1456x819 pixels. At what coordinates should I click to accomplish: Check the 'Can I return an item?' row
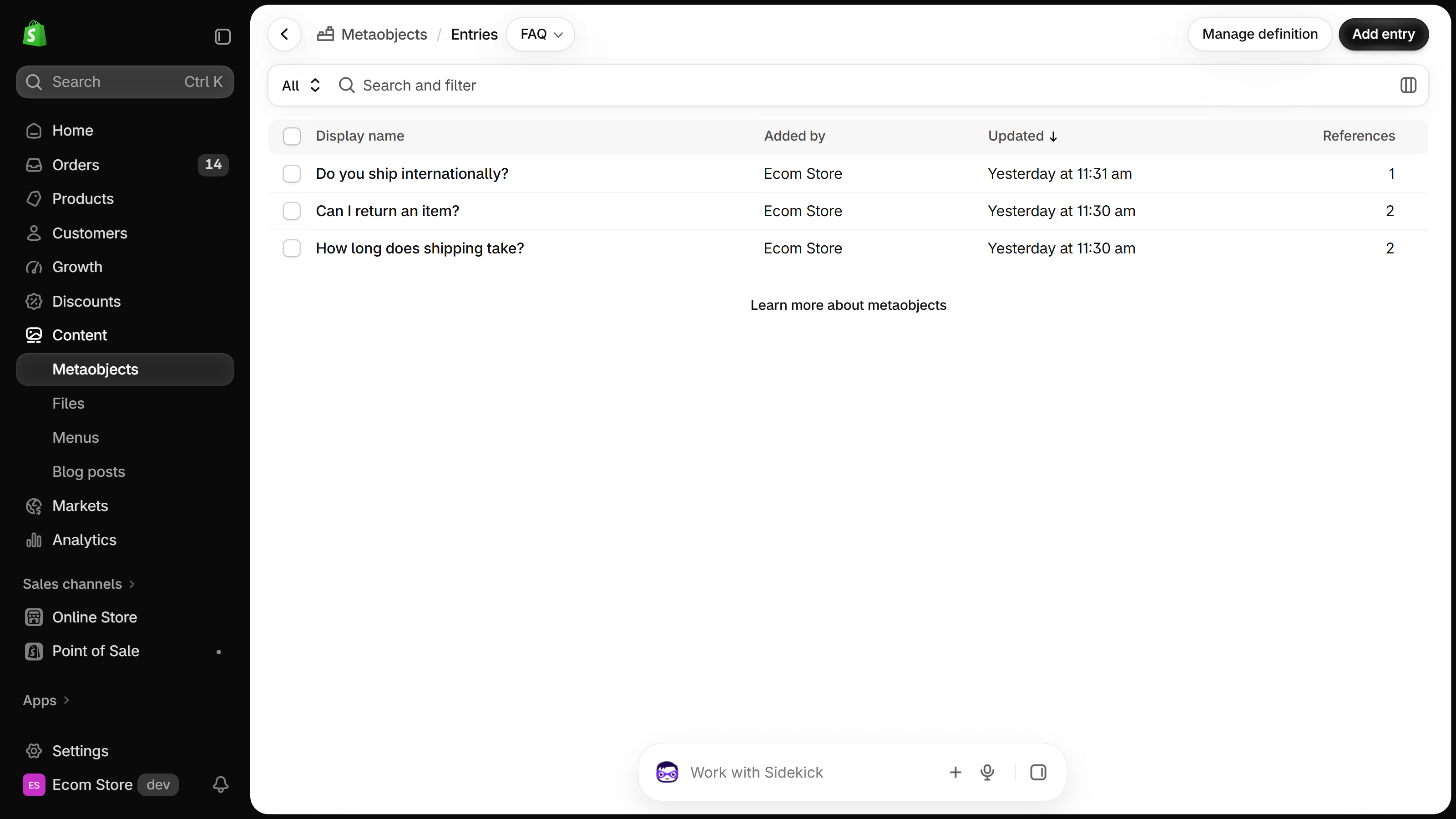coord(292,211)
